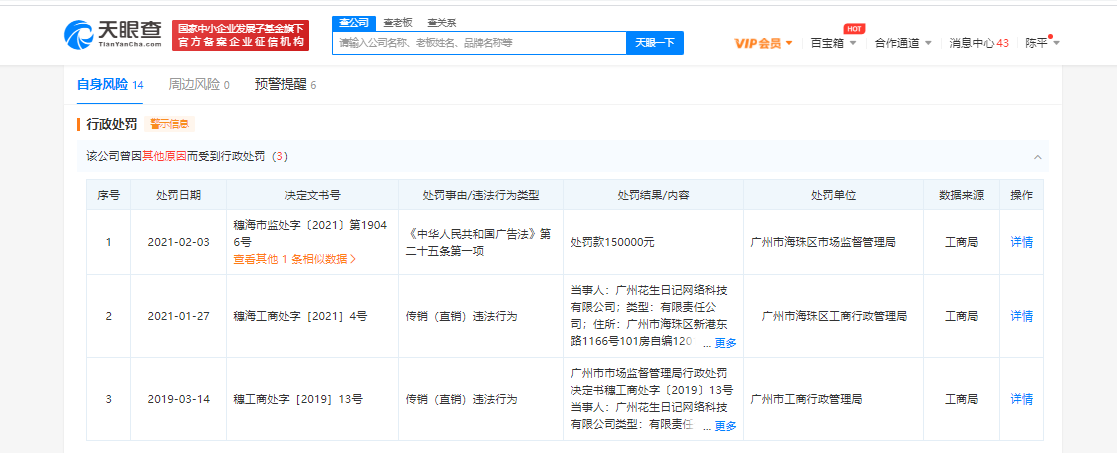
Task: Click 广州市海珠区工商行政管理局 cell
Action: click(833, 316)
